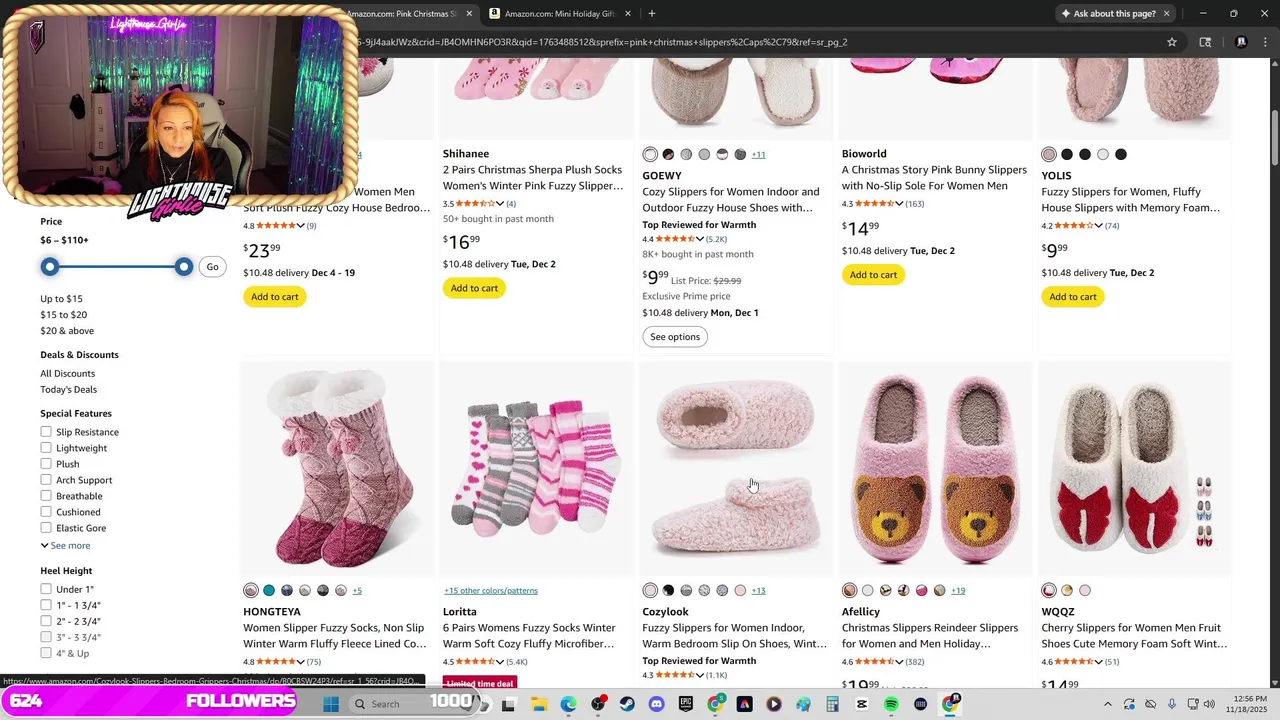The width and height of the screenshot is (1280, 720).
Task: Open Spotify from the taskbar
Action: point(891,704)
